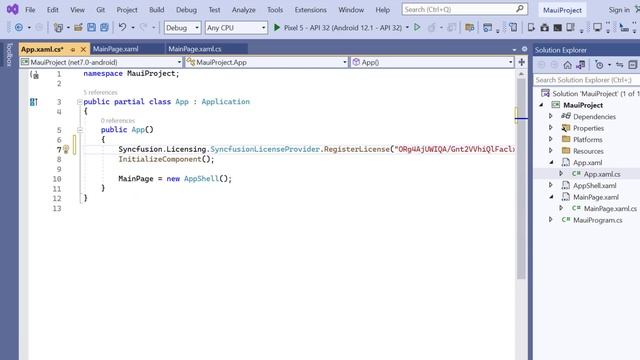Click the 5 references CodeLens link

(x=100, y=92)
